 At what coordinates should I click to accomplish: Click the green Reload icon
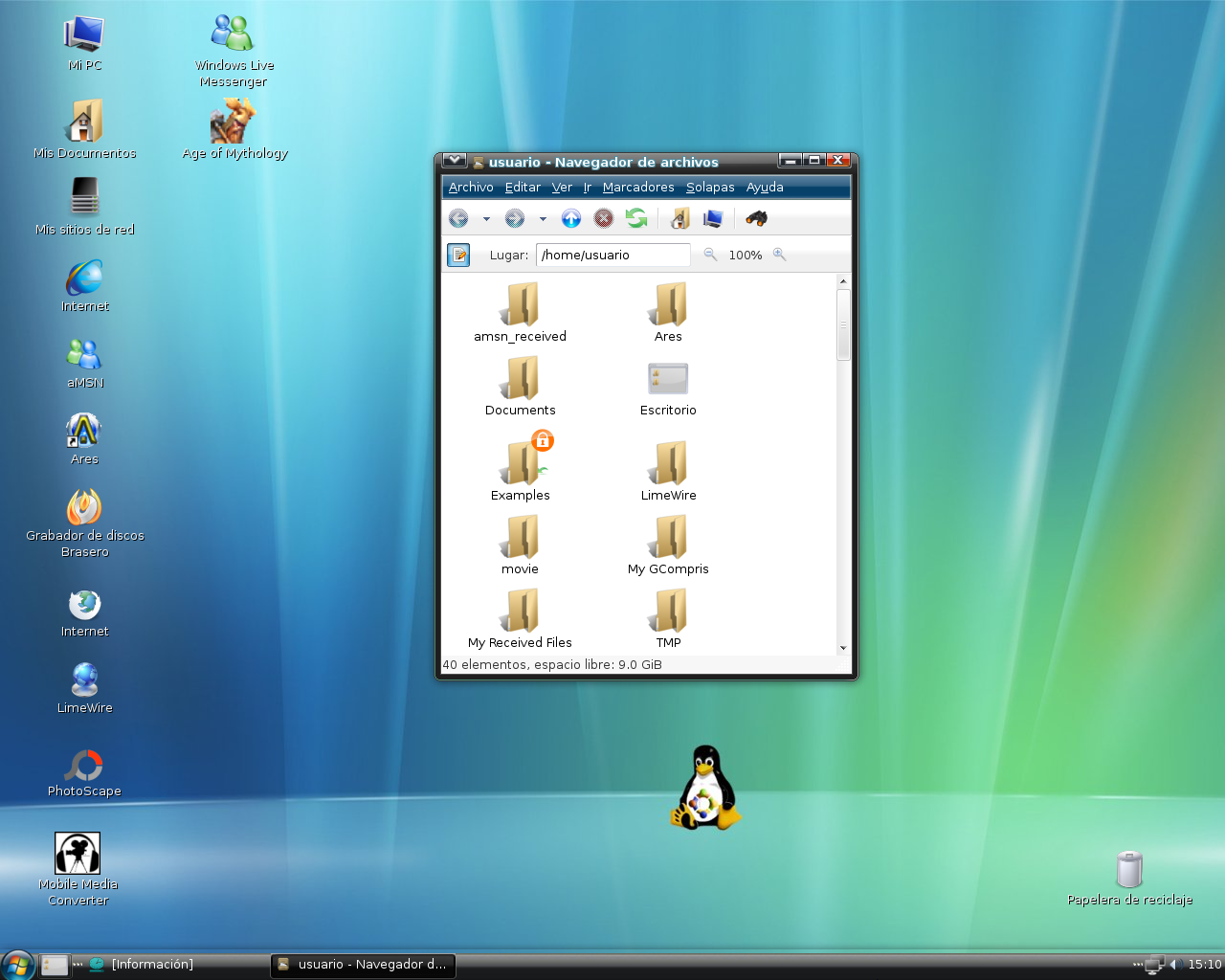coord(636,219)
